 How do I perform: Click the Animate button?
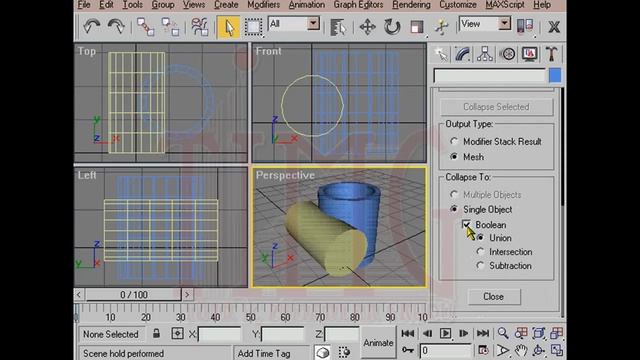click(x=378, y=343)
